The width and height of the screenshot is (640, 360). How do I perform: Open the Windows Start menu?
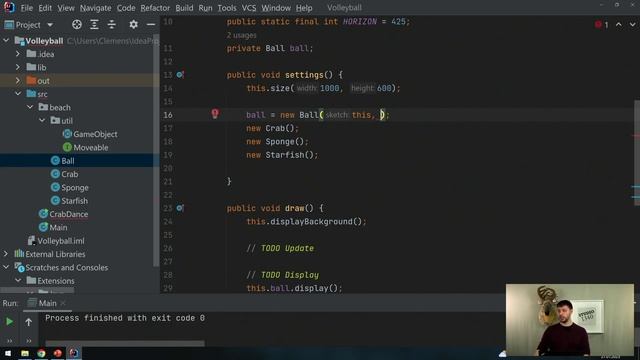click(8, 353)
